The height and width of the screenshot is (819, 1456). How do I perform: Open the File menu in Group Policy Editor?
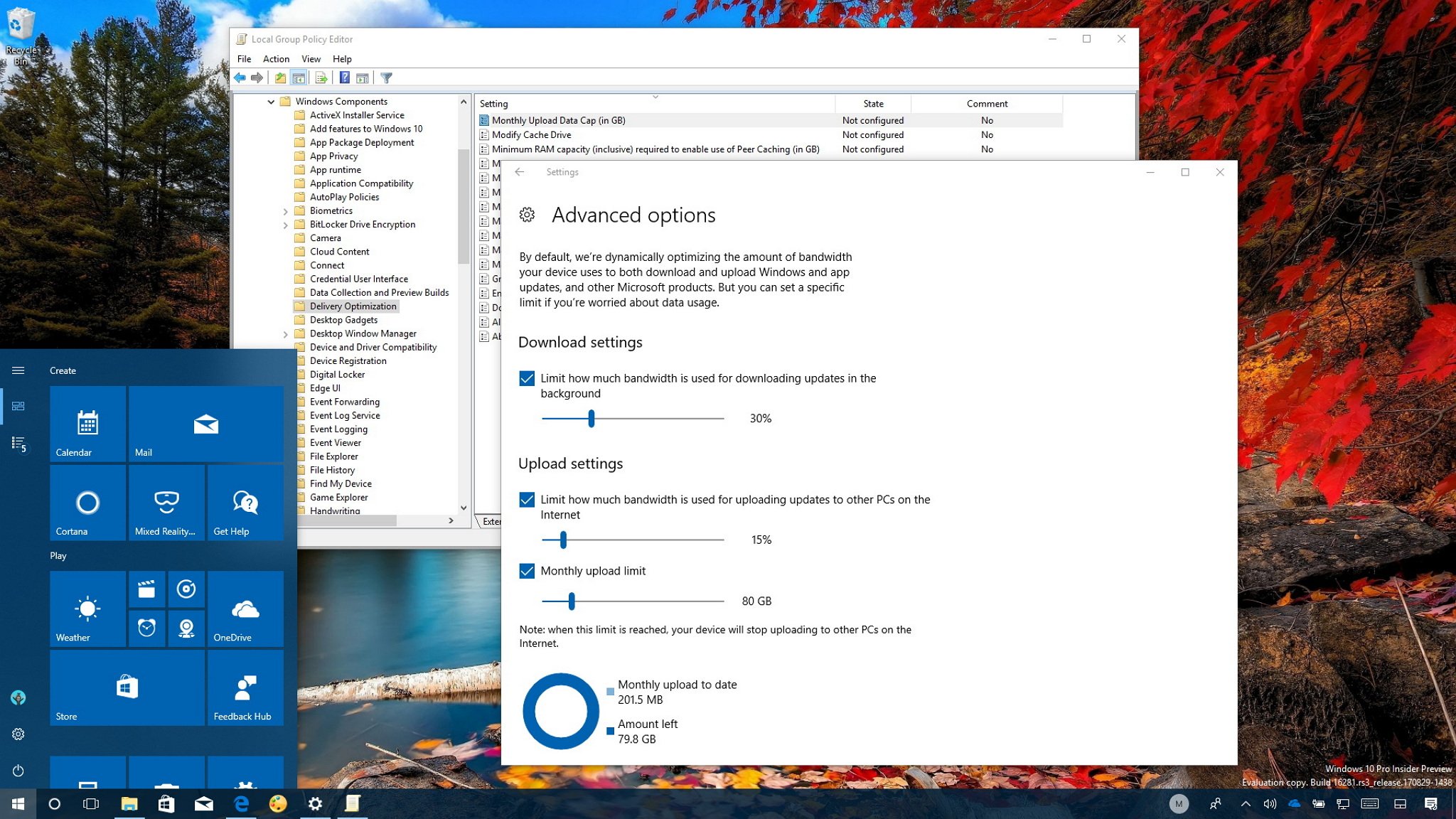point(244,59)
